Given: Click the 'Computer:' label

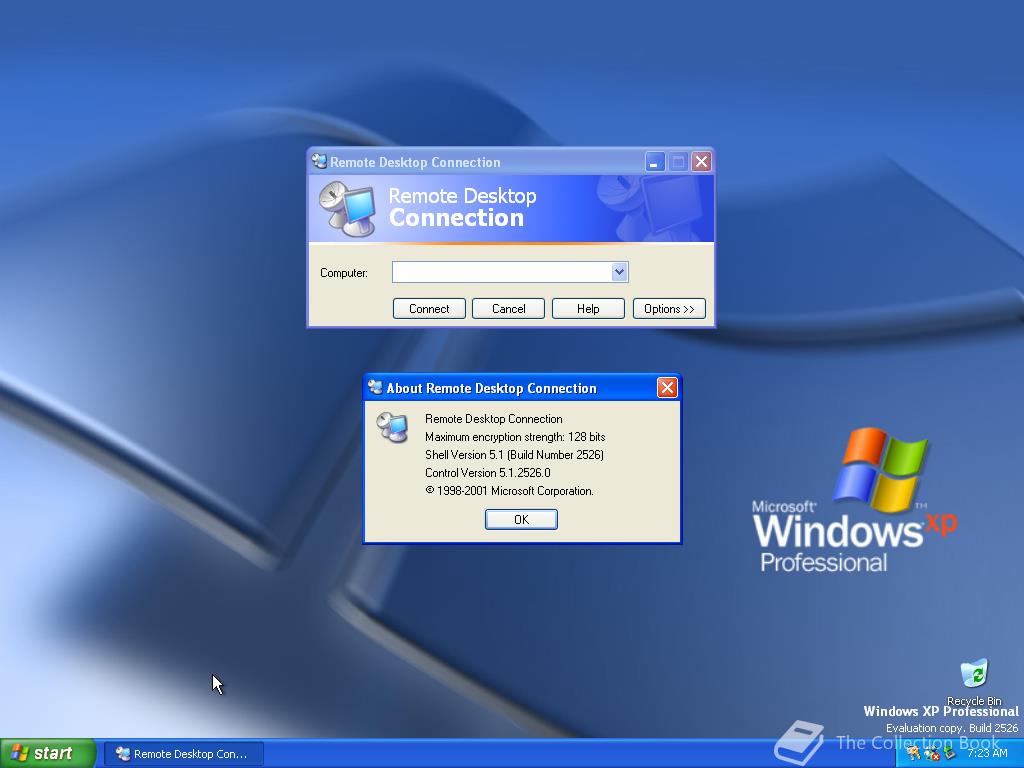Looking at the screenshot, I should pos(344,273).
